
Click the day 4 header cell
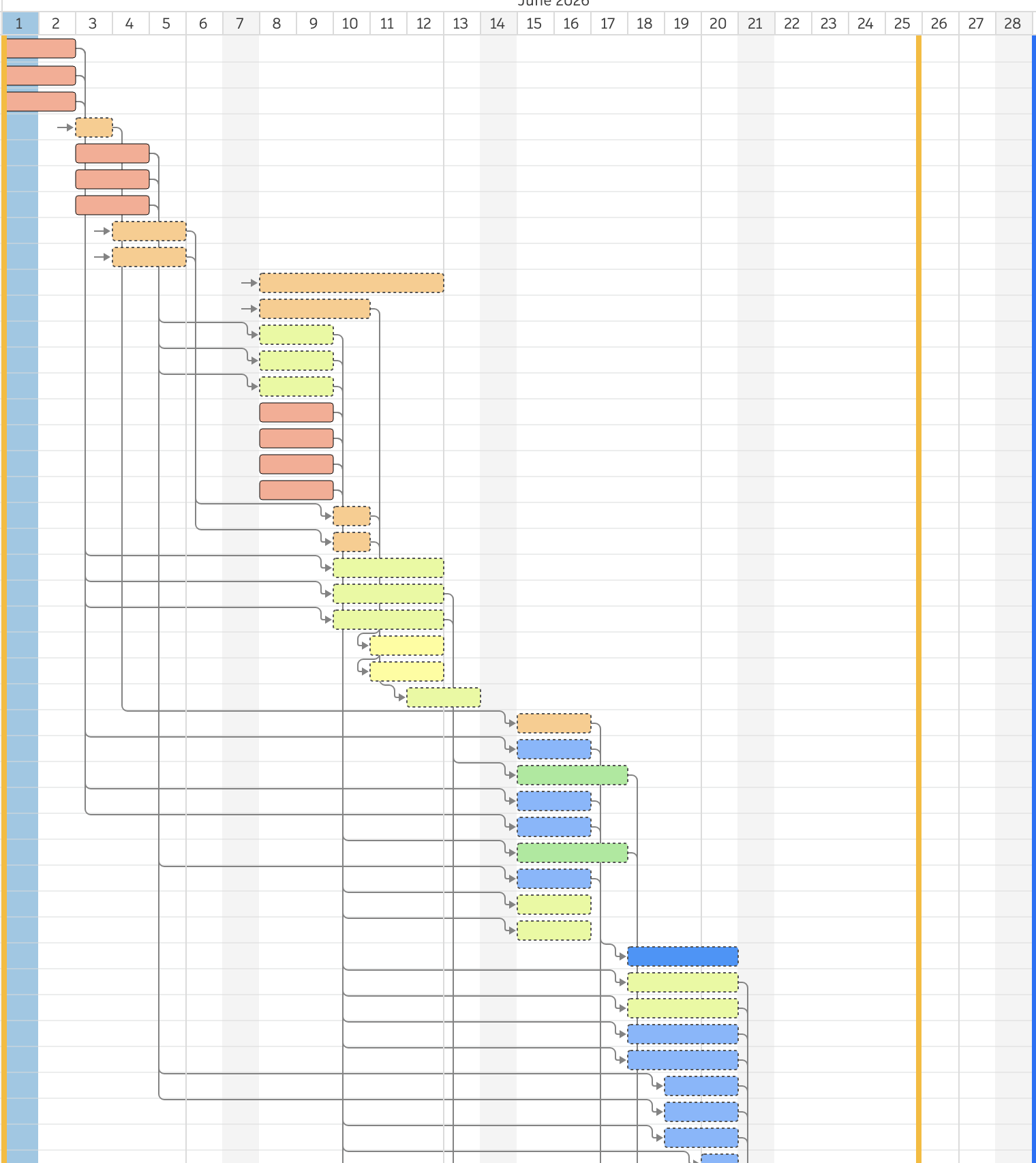pyautogui.click(x=130, y=24)
